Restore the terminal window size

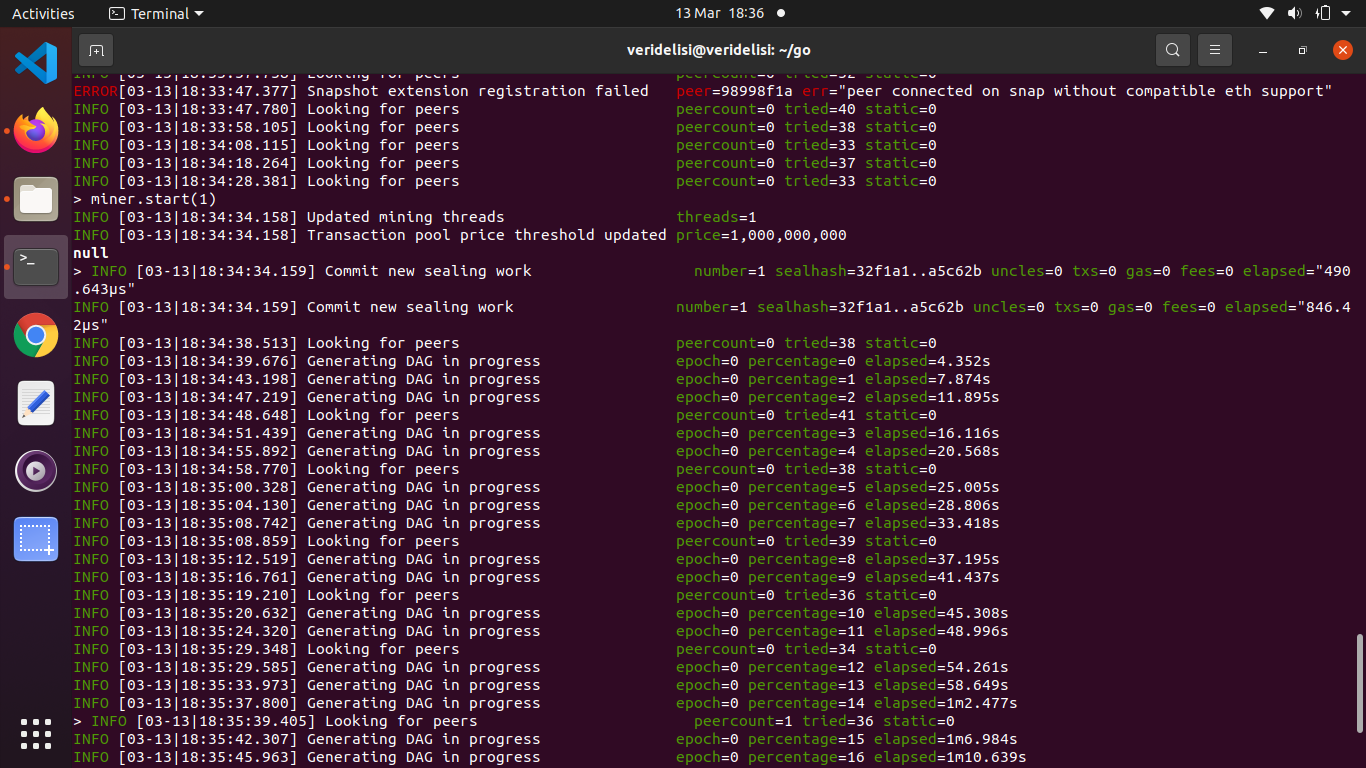[x=1302, y=50]
